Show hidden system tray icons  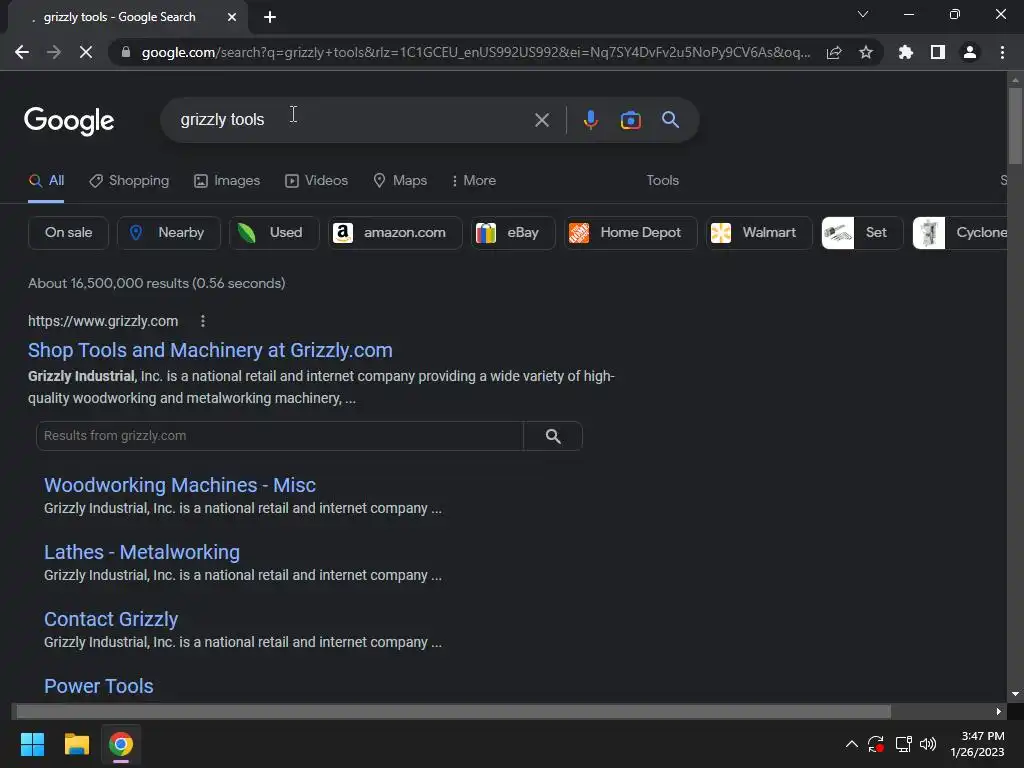coord(852,744)
